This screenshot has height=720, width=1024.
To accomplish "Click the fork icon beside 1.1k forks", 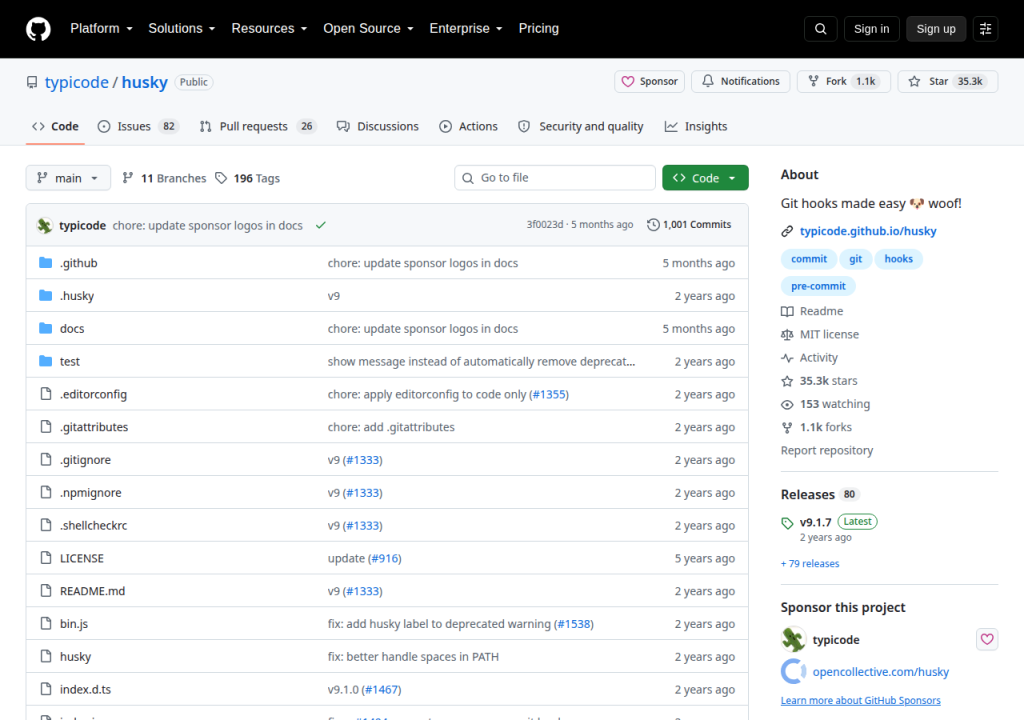I will [x=787, y=427].
